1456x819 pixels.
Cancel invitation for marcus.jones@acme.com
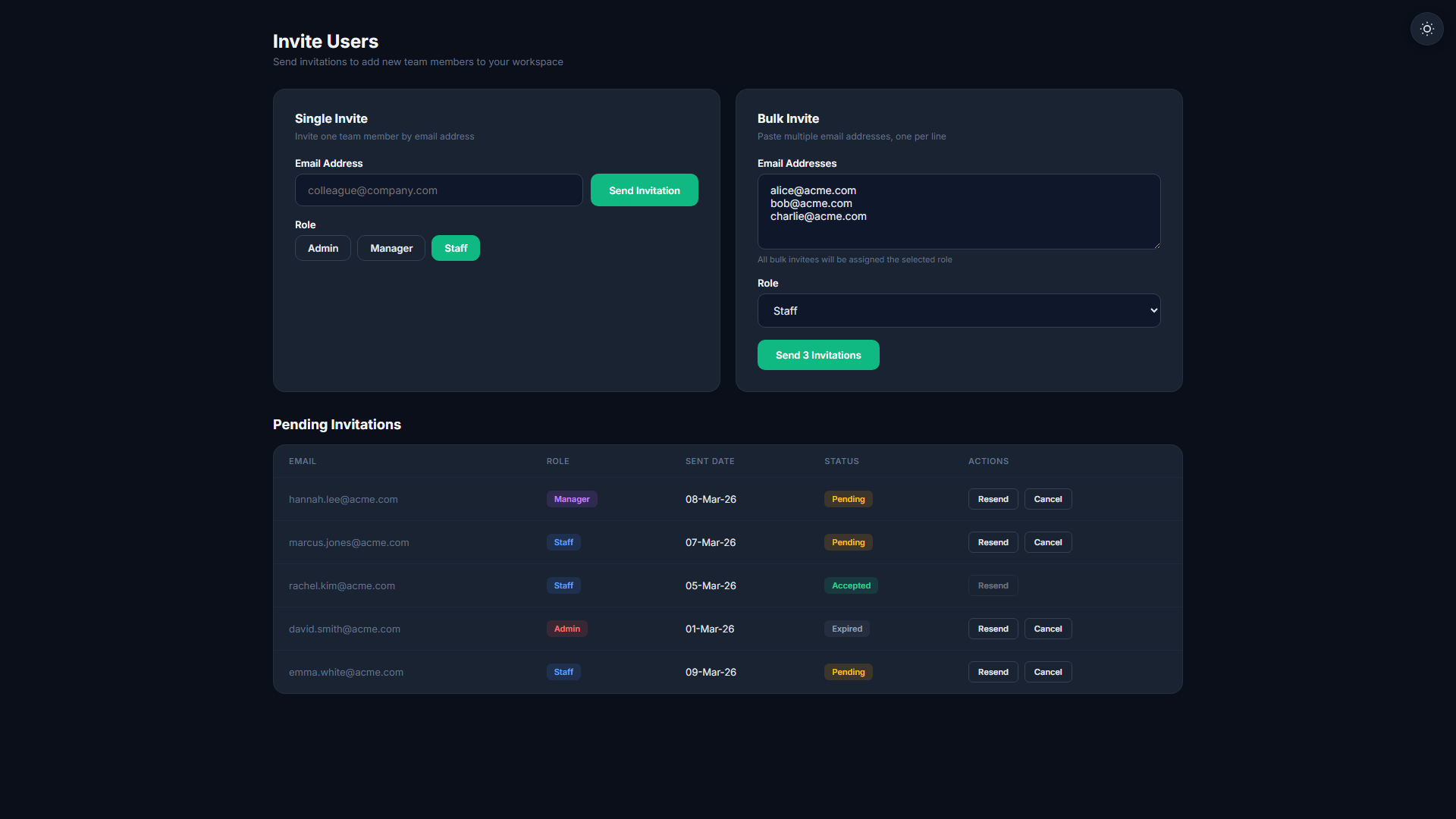pos(1048,542)
